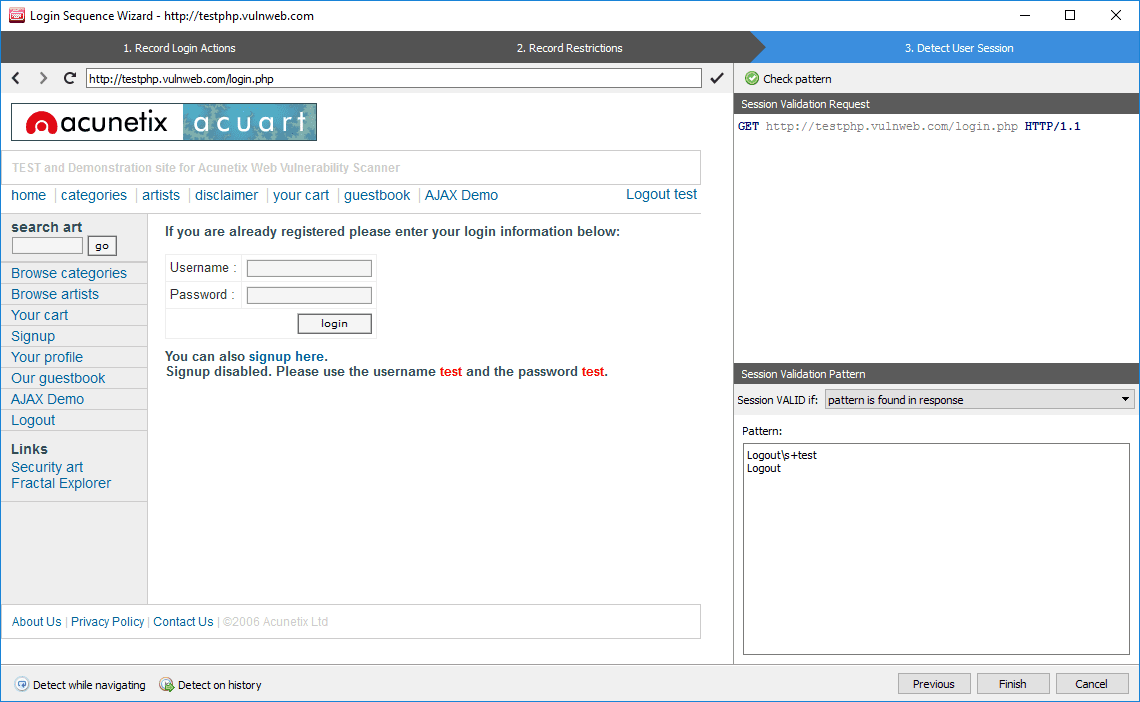
Task: Click the Logout\s+test pattern line
Action: click(782, 455)
